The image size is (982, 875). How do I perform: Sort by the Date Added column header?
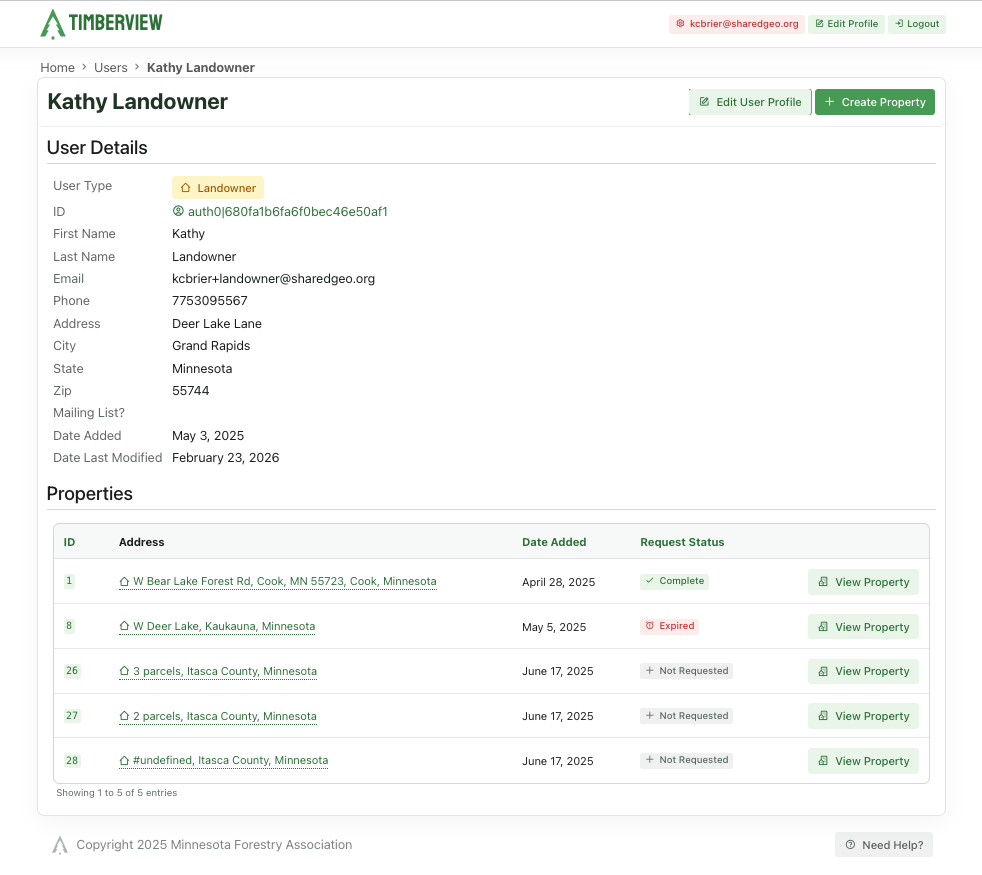pos(554,542)
